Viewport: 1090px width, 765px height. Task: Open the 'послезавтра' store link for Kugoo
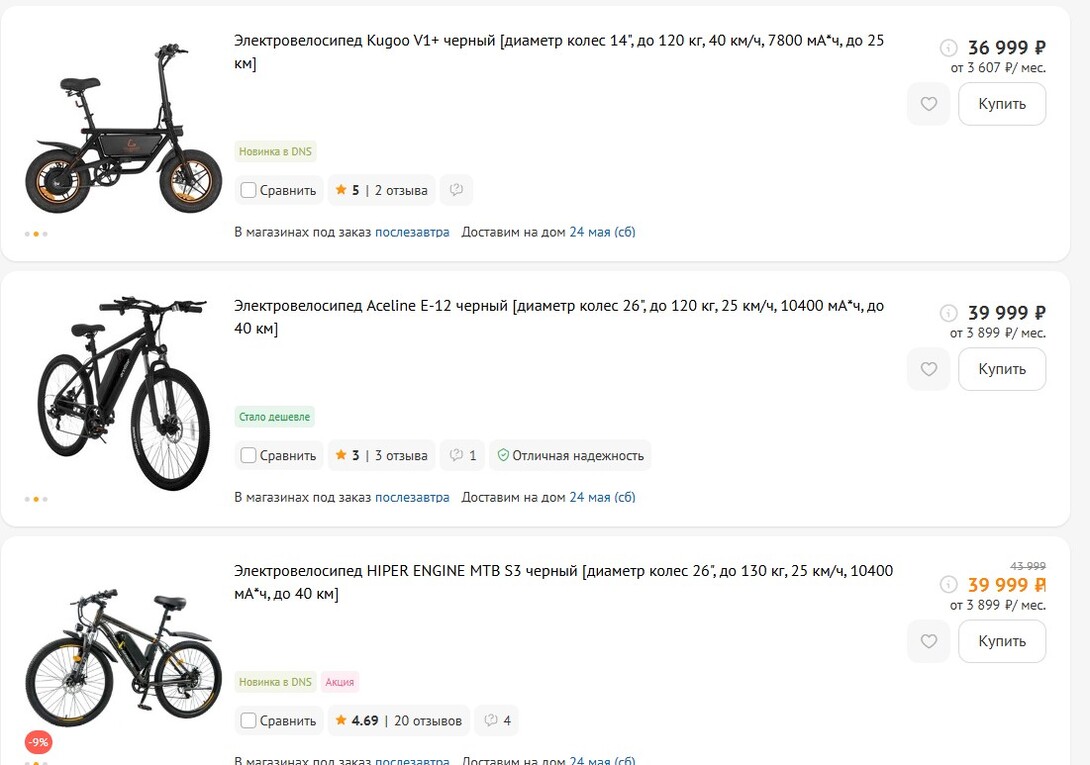tap(412, 232)
